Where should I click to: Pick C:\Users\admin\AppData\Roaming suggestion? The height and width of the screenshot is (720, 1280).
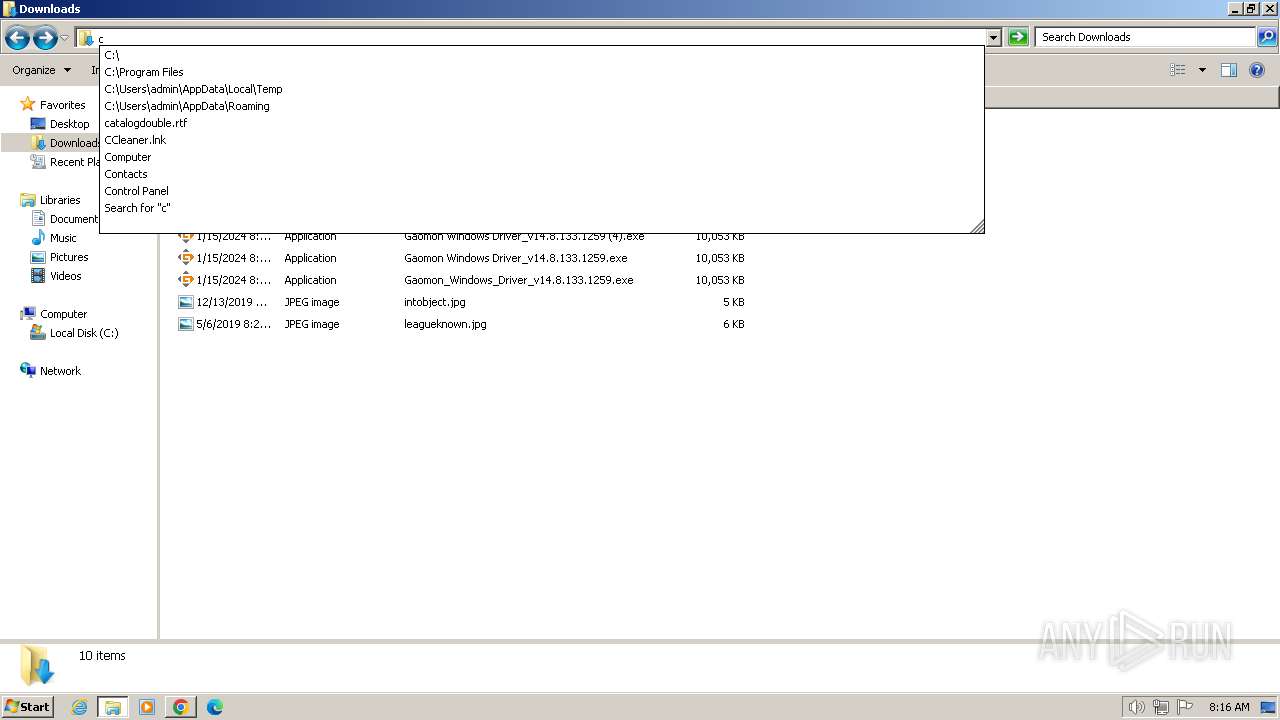[x=541, y=106]
